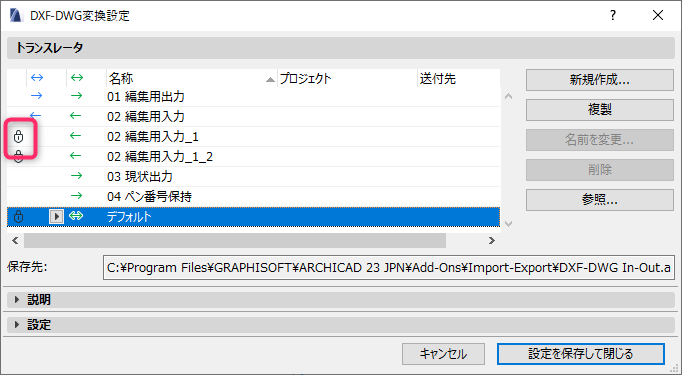Sort by blue bidirectional arrow column header
The image size is (682, 375).
coord(37,78)
